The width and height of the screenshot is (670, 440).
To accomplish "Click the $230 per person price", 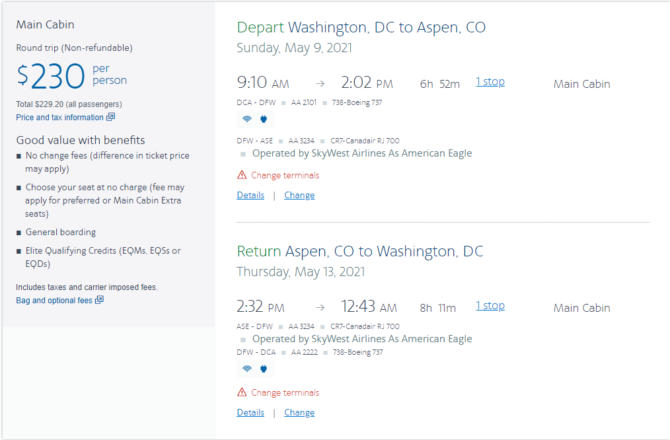I will click(72, 76).
